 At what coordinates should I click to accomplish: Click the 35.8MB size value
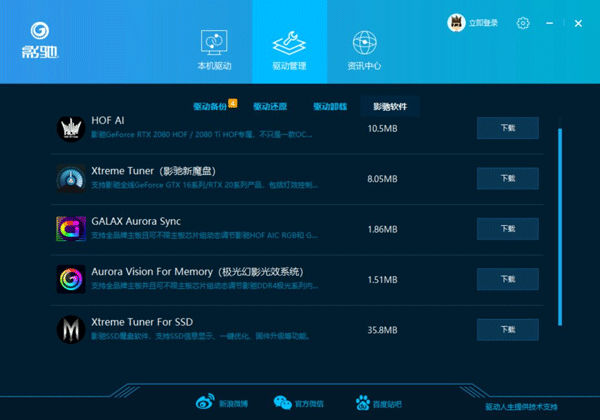pyautogui.click(x=382, y=330)
